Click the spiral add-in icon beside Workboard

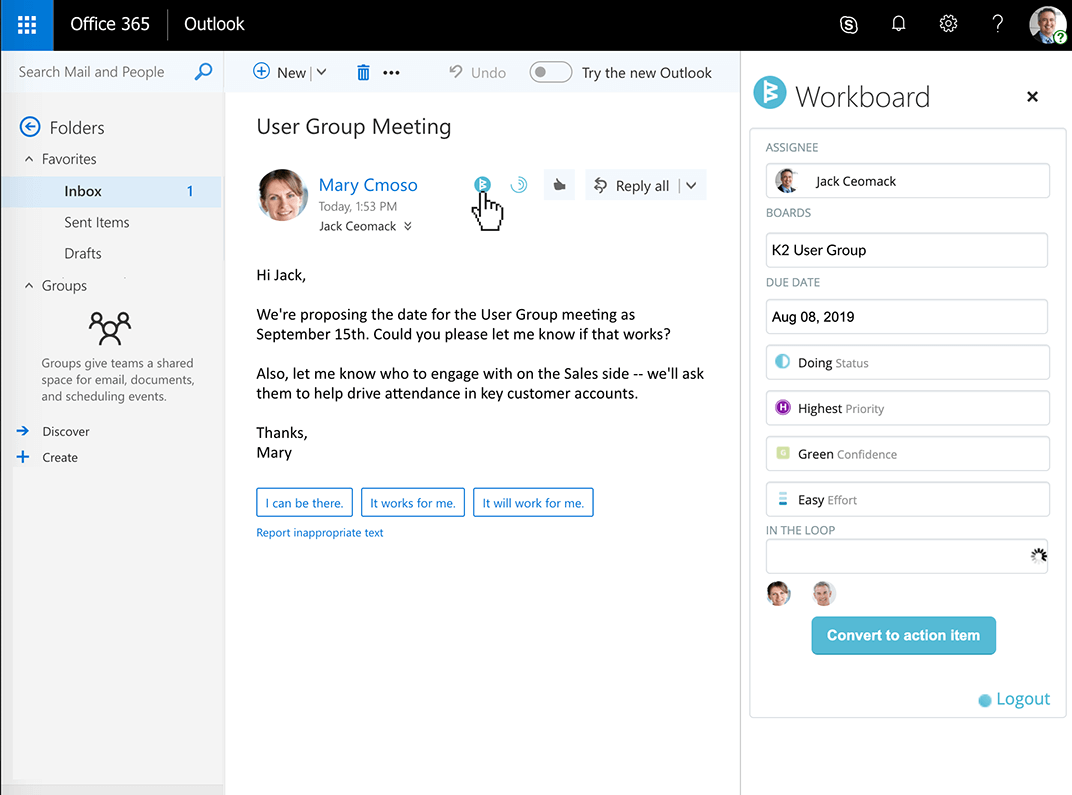click(519, 185)
